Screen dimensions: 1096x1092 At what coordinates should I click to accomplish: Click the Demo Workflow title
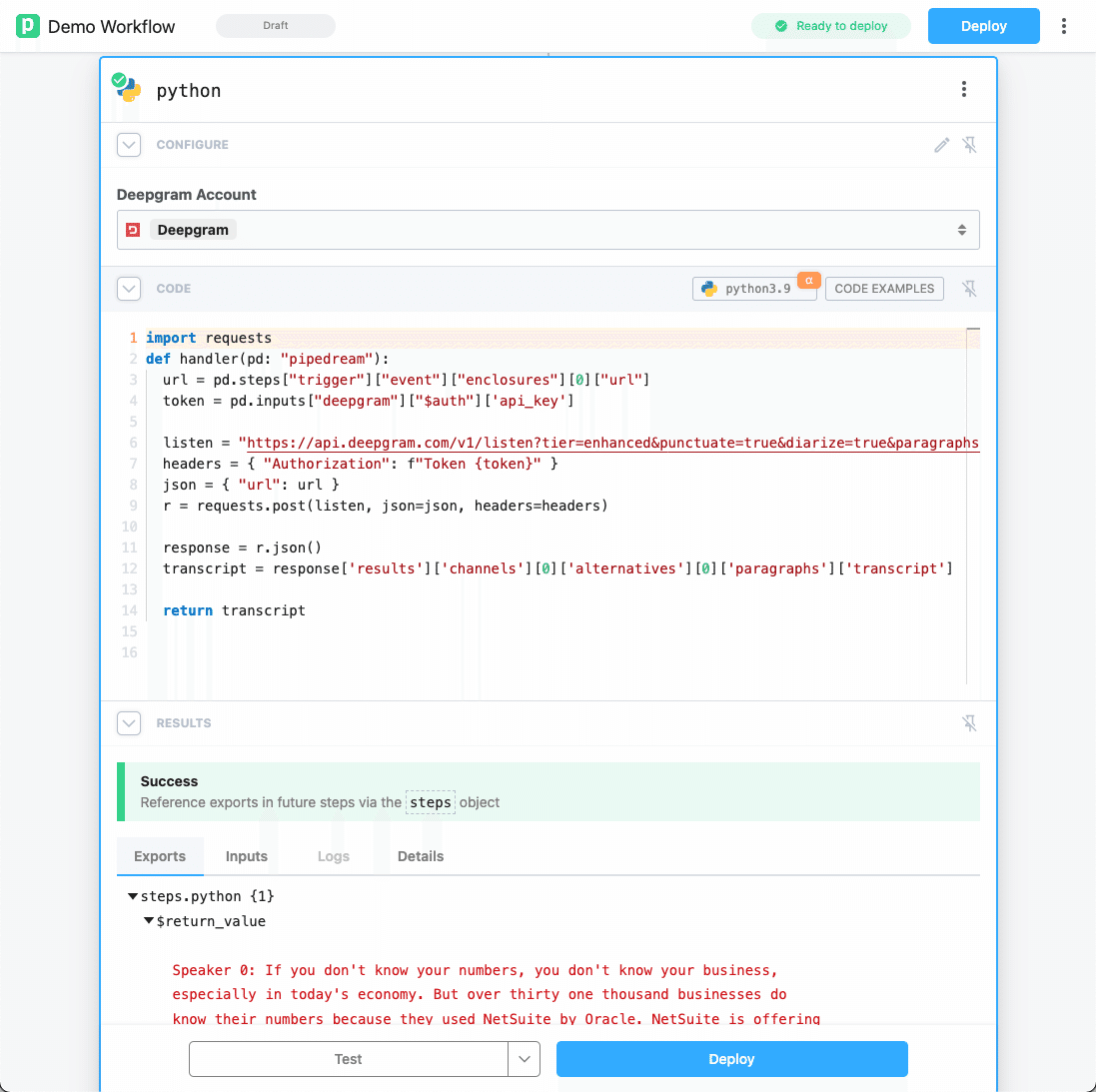tap(112, 27)
